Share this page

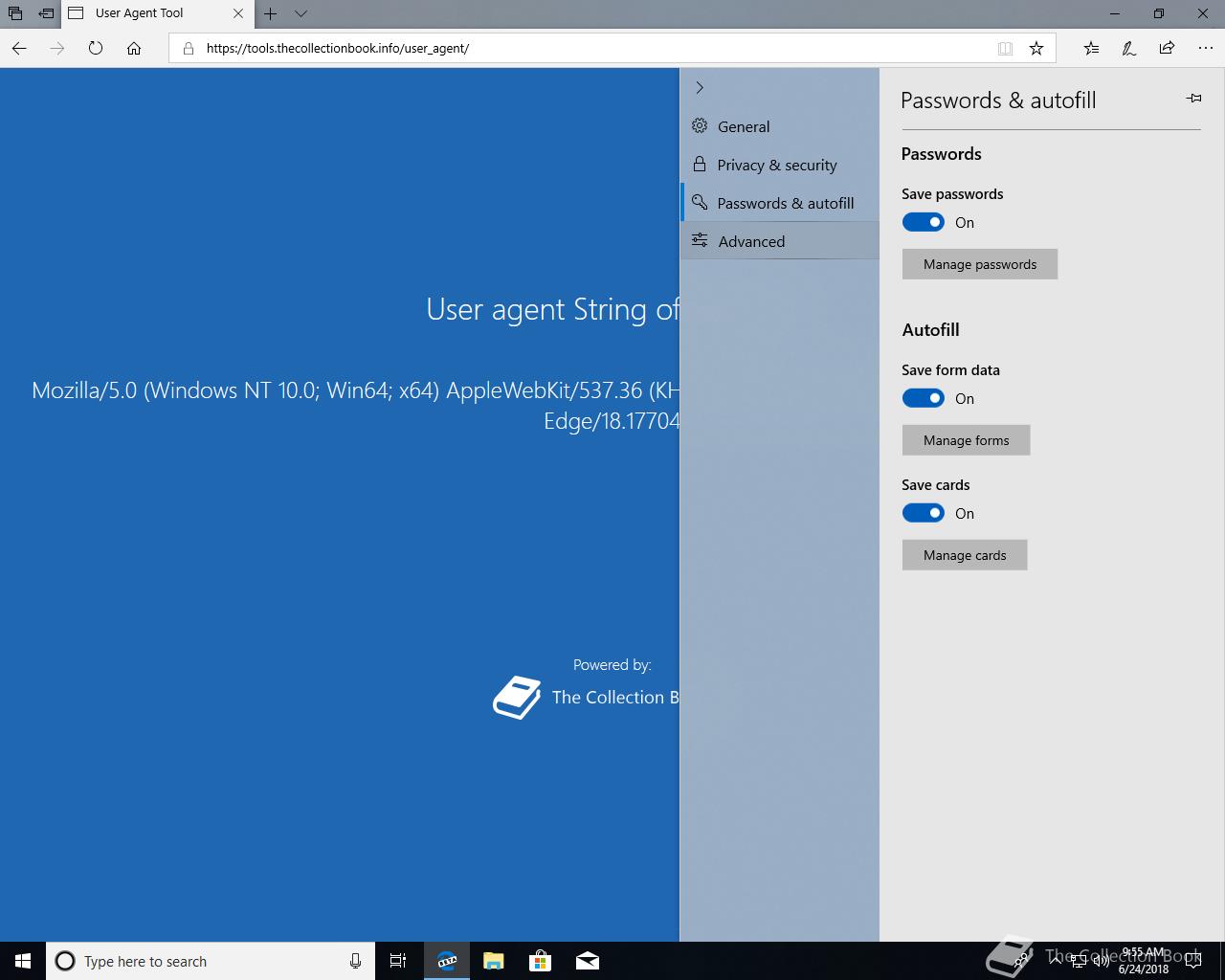(x=1167, y=48)
